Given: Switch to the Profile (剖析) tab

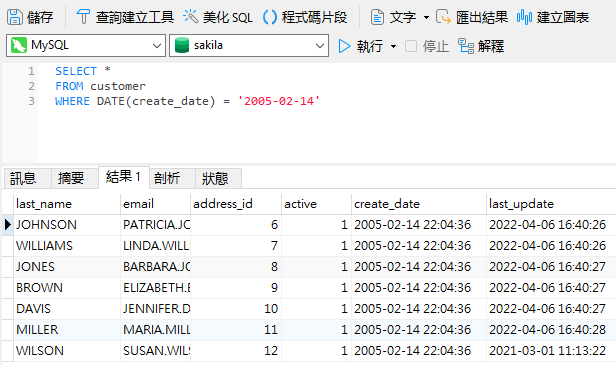Looking at the screenshot, I should (172, 178).
